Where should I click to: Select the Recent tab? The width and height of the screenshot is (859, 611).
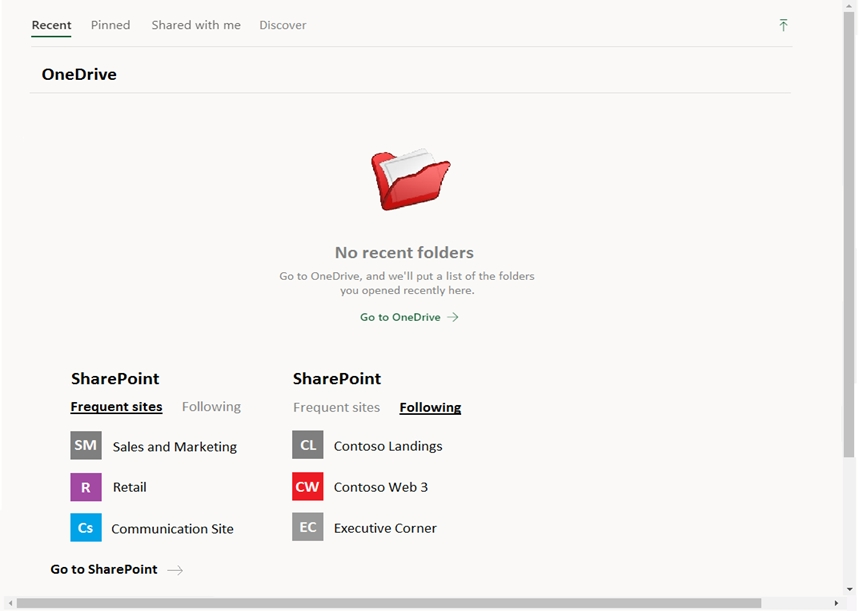click(x=51, y=25)
